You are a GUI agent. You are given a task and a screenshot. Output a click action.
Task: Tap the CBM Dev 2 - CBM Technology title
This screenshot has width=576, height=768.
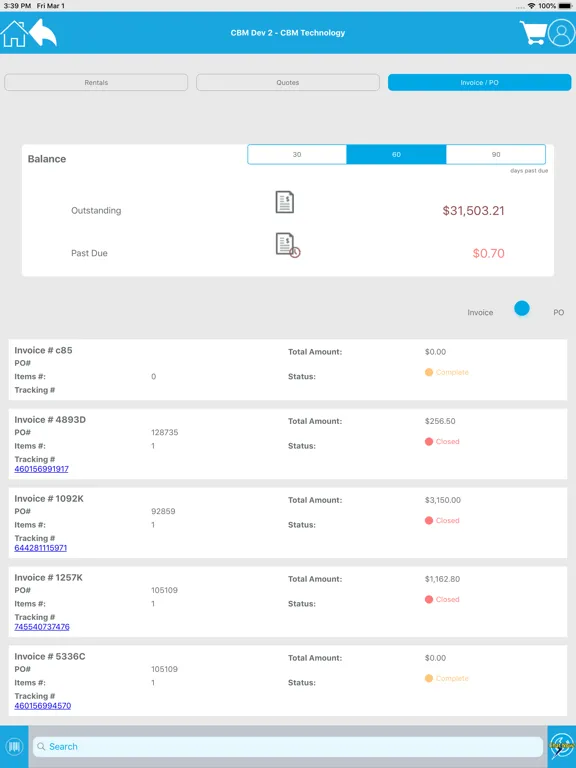point(288,33)
